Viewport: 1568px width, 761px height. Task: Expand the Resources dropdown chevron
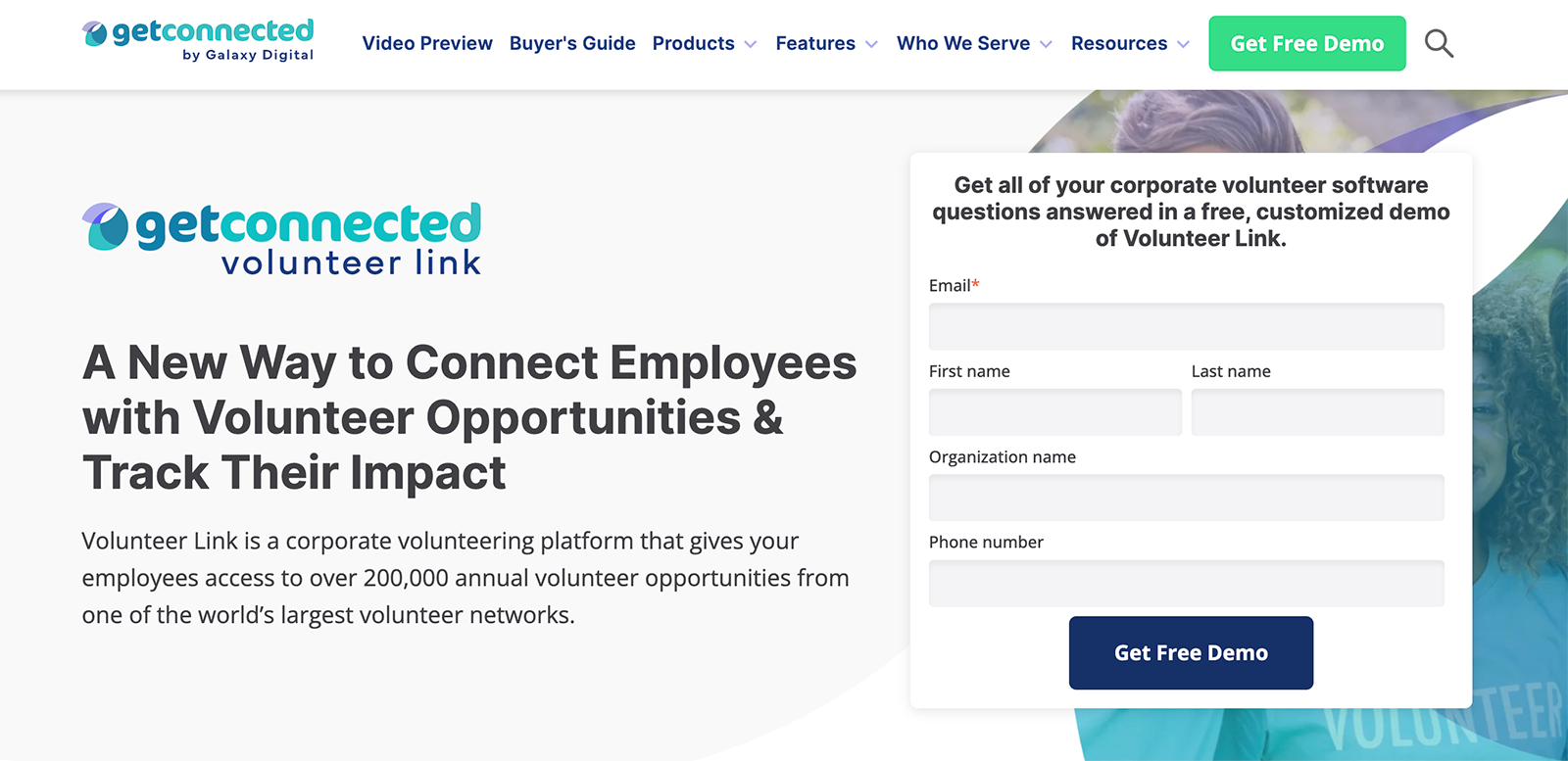pyautogui.click(x=1183, y=44)
